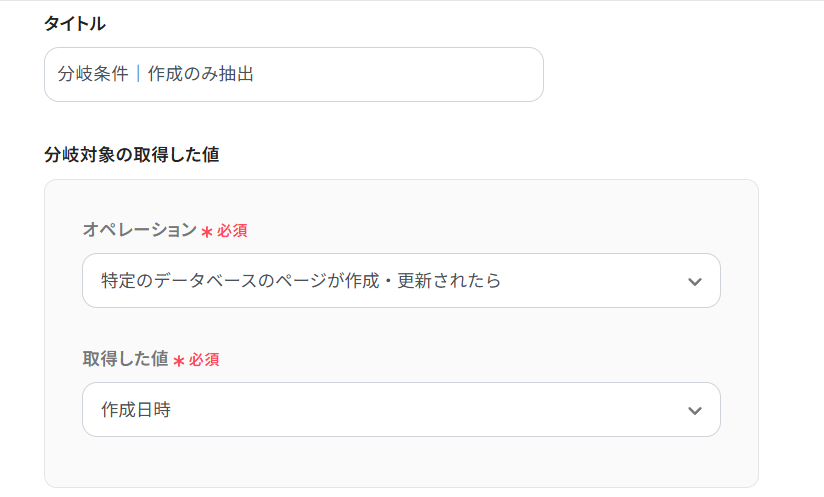Click the オペレーション field label
This screenshot has width=824, height=497.
(139, 230)
